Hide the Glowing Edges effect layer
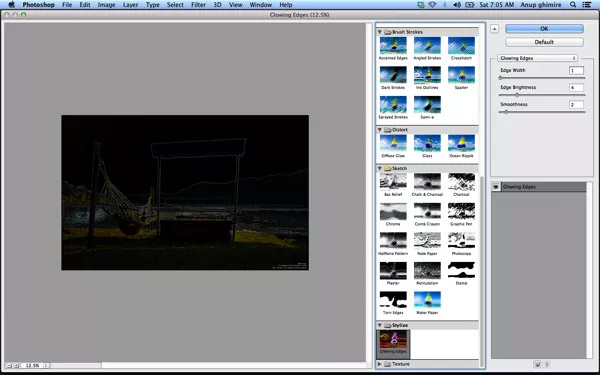This screenshot has width=600, height=375. point(496,187)
